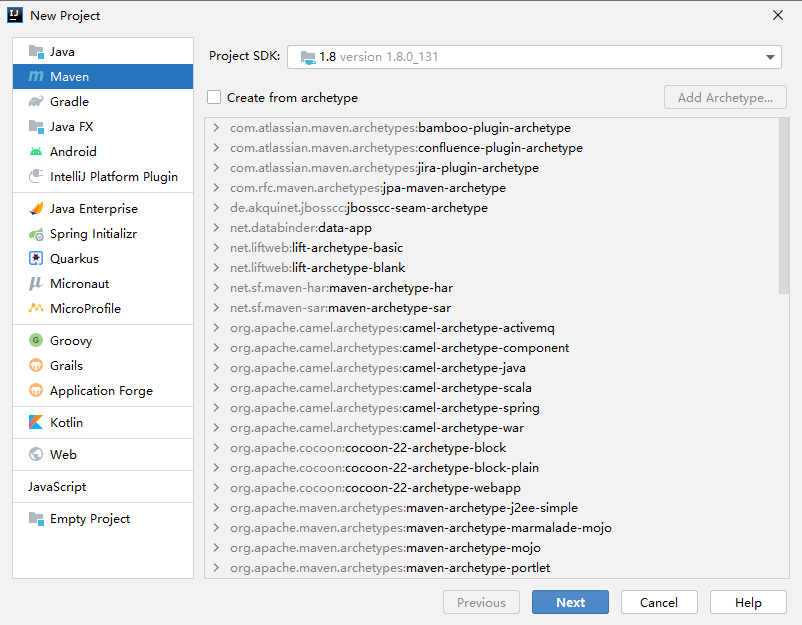Screen dimensions: 802x625
Task: Enable Create from archetype checkbox
Action: click(214, 97)
